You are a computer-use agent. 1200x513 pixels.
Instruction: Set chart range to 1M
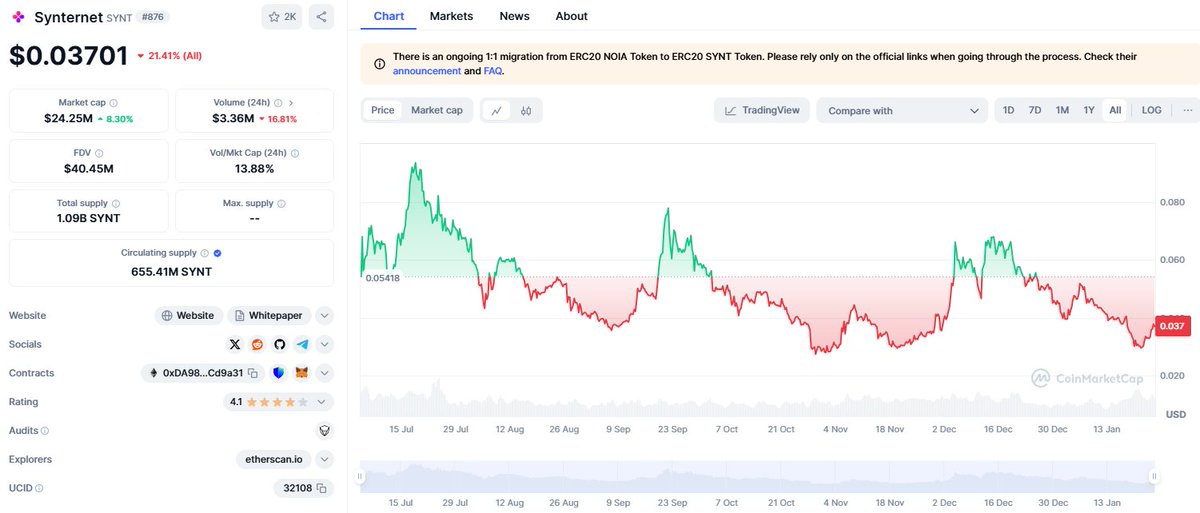[1062, 110]
